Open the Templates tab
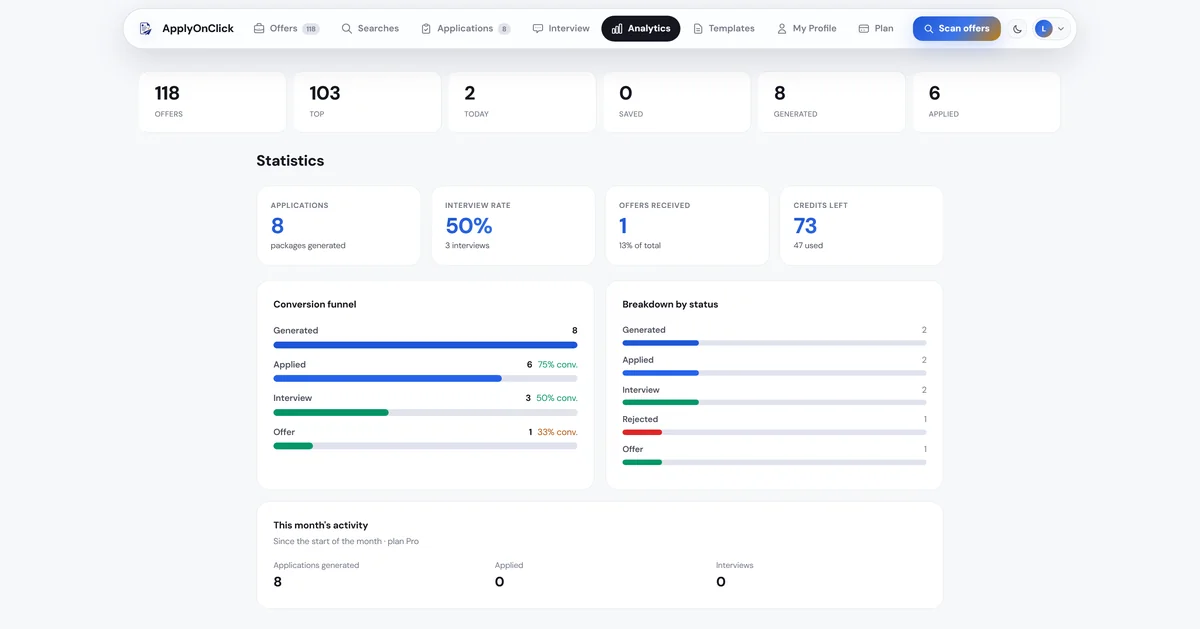The image size is (1200, 629). (724, 29)
